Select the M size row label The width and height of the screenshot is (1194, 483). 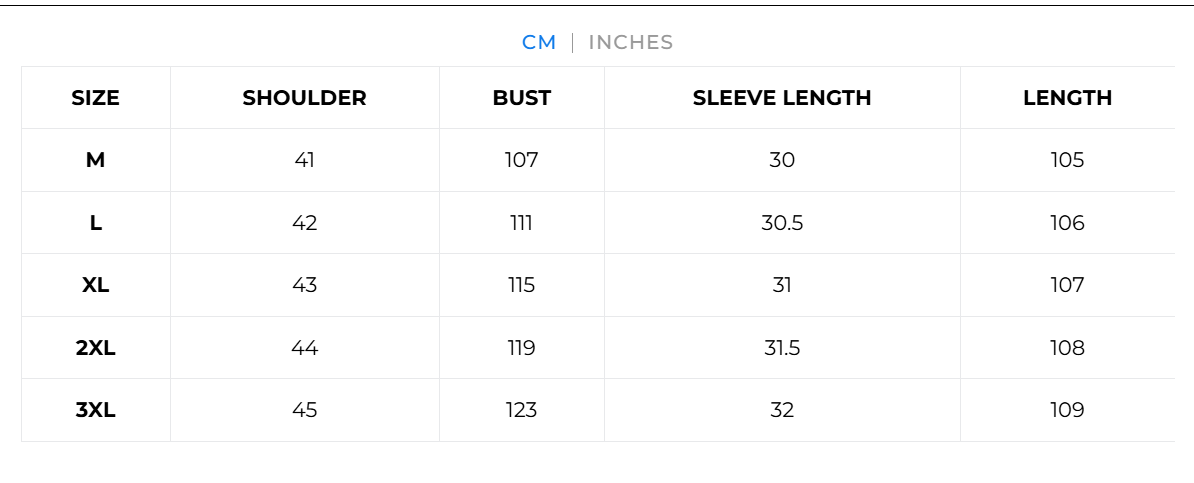coord(95,160)
